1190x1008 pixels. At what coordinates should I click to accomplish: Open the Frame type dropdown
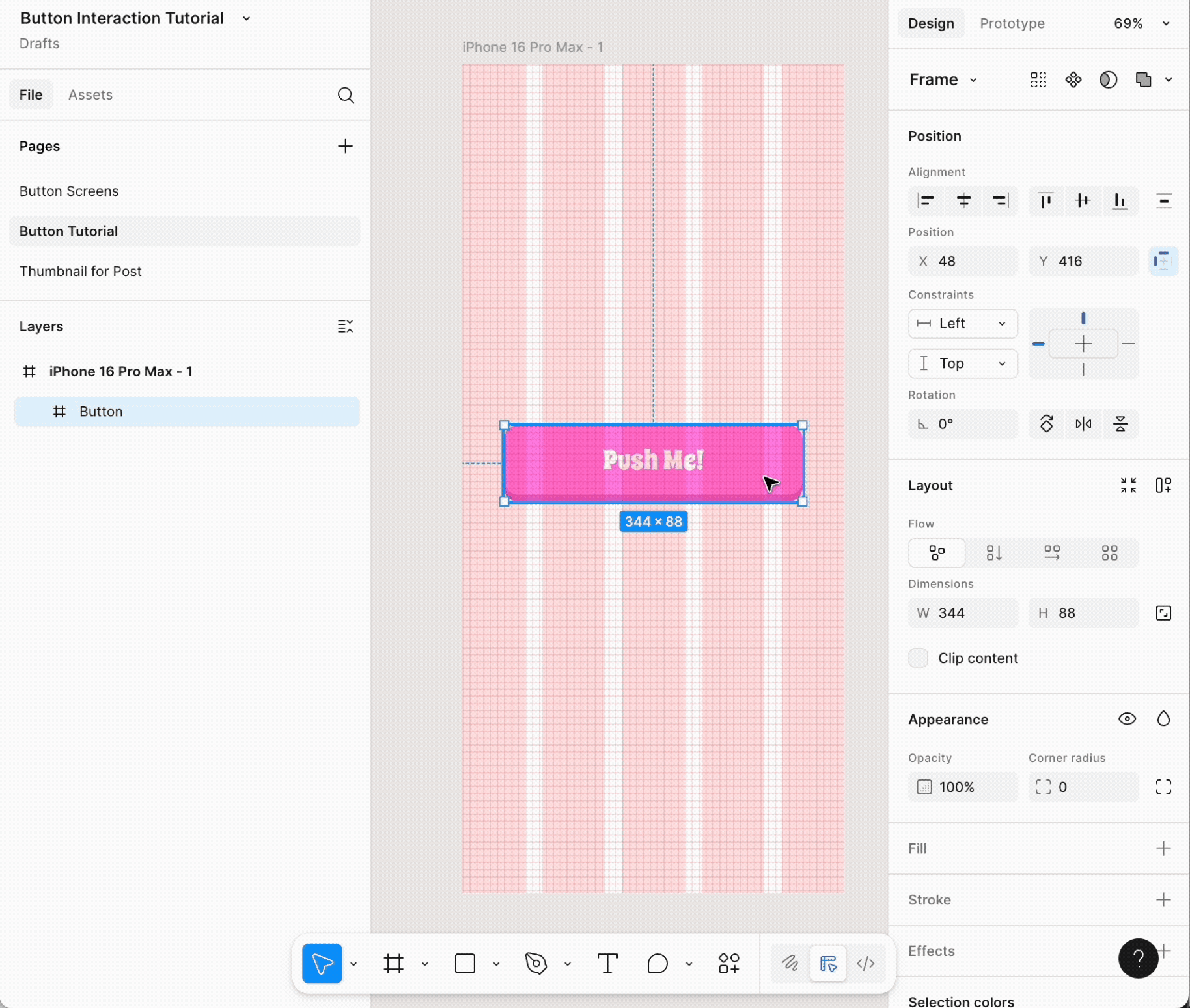(x=943, y=79)
